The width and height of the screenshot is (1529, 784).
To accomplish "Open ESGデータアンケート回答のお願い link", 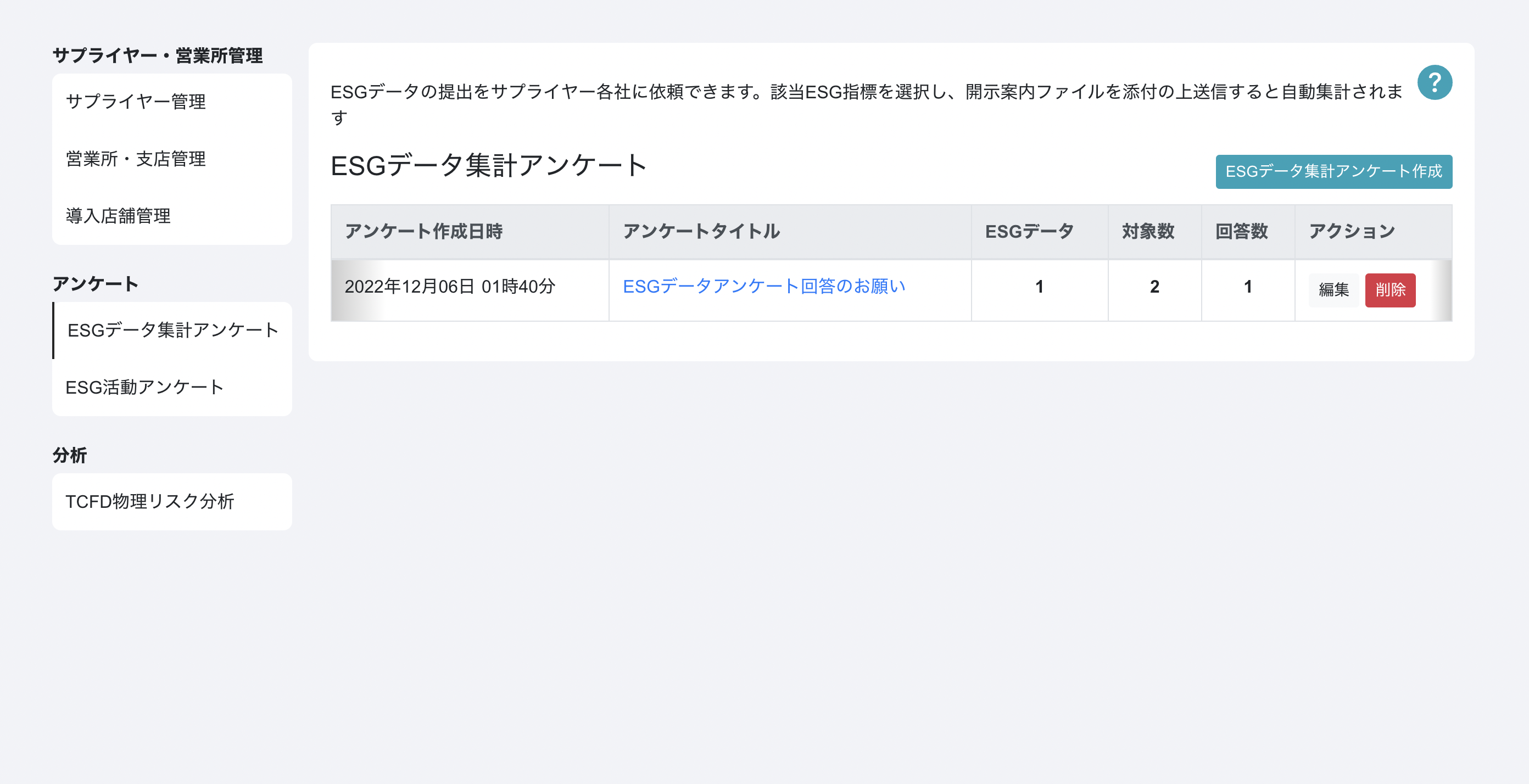I will [x=763, y=286].
